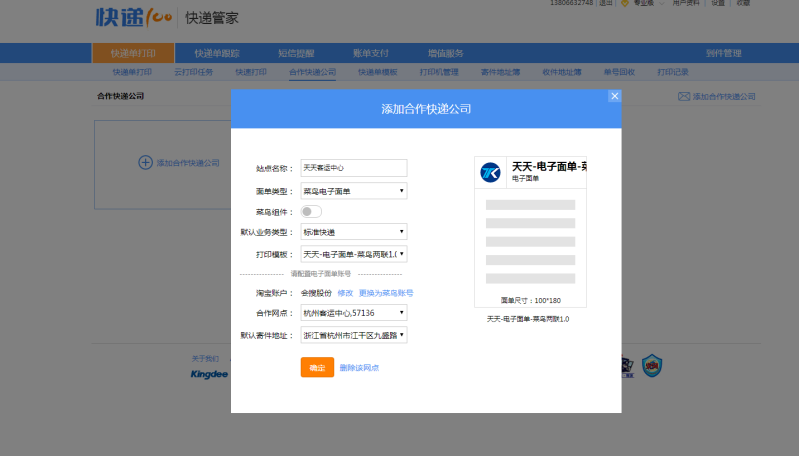Screen dimensions: 800x457
Task: Expand the 合作网点 dropdown
Action: point(354,314)
